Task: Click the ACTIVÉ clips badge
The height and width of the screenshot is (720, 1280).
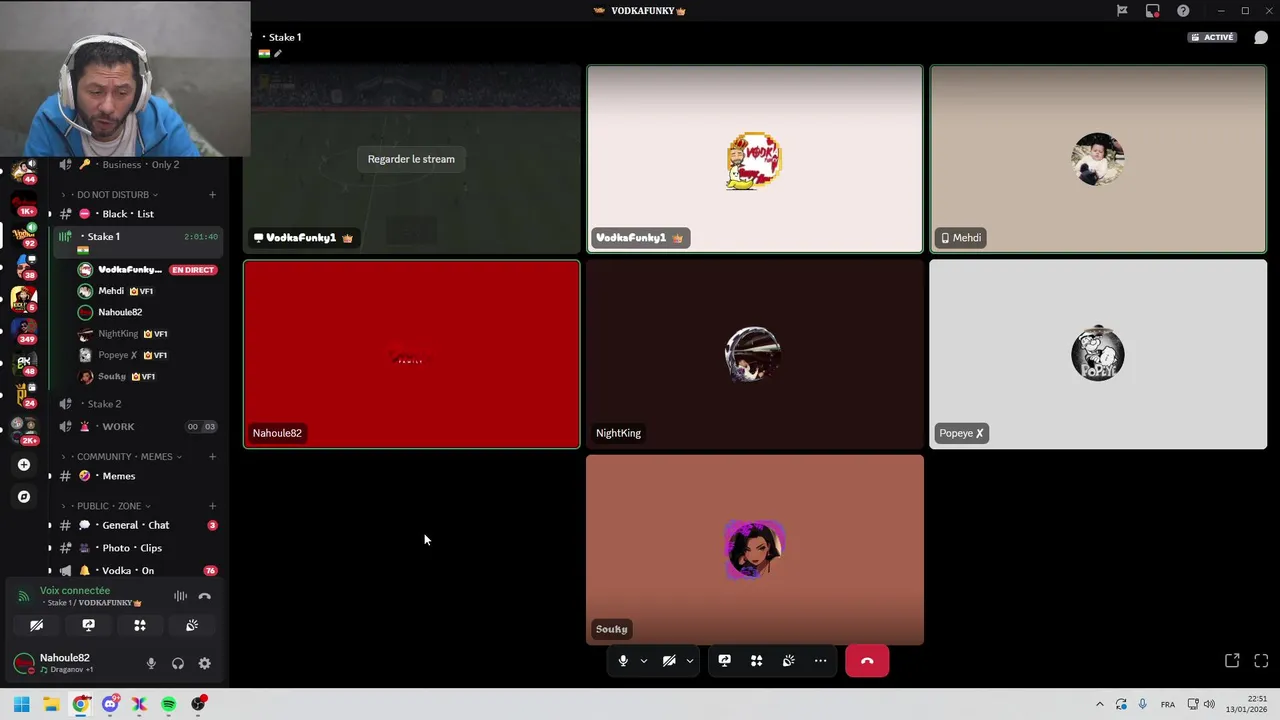Action: click(x=1212, y=37)
